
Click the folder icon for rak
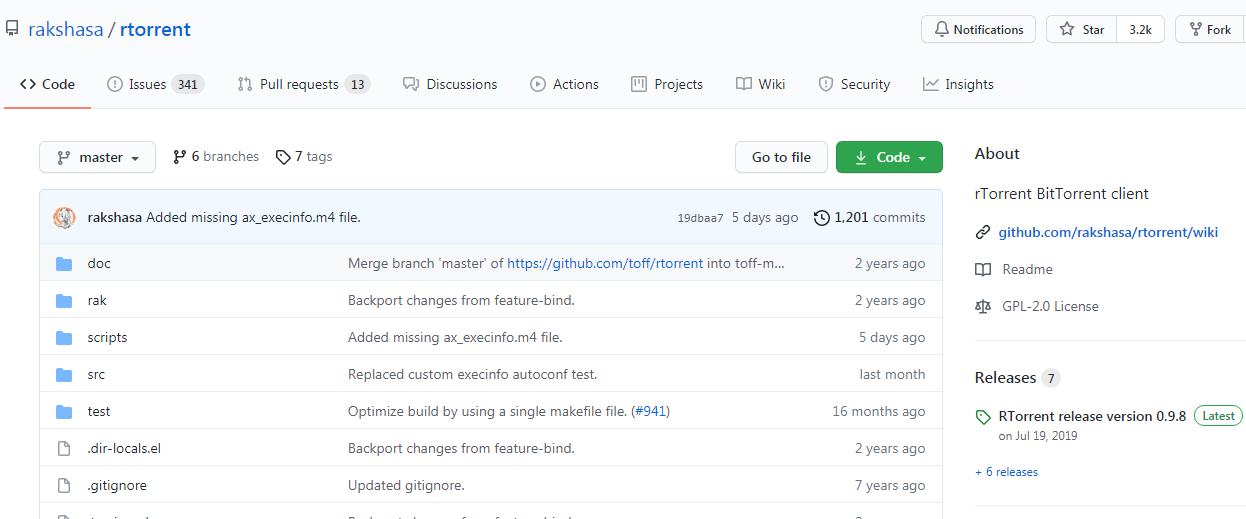point(64,301)
